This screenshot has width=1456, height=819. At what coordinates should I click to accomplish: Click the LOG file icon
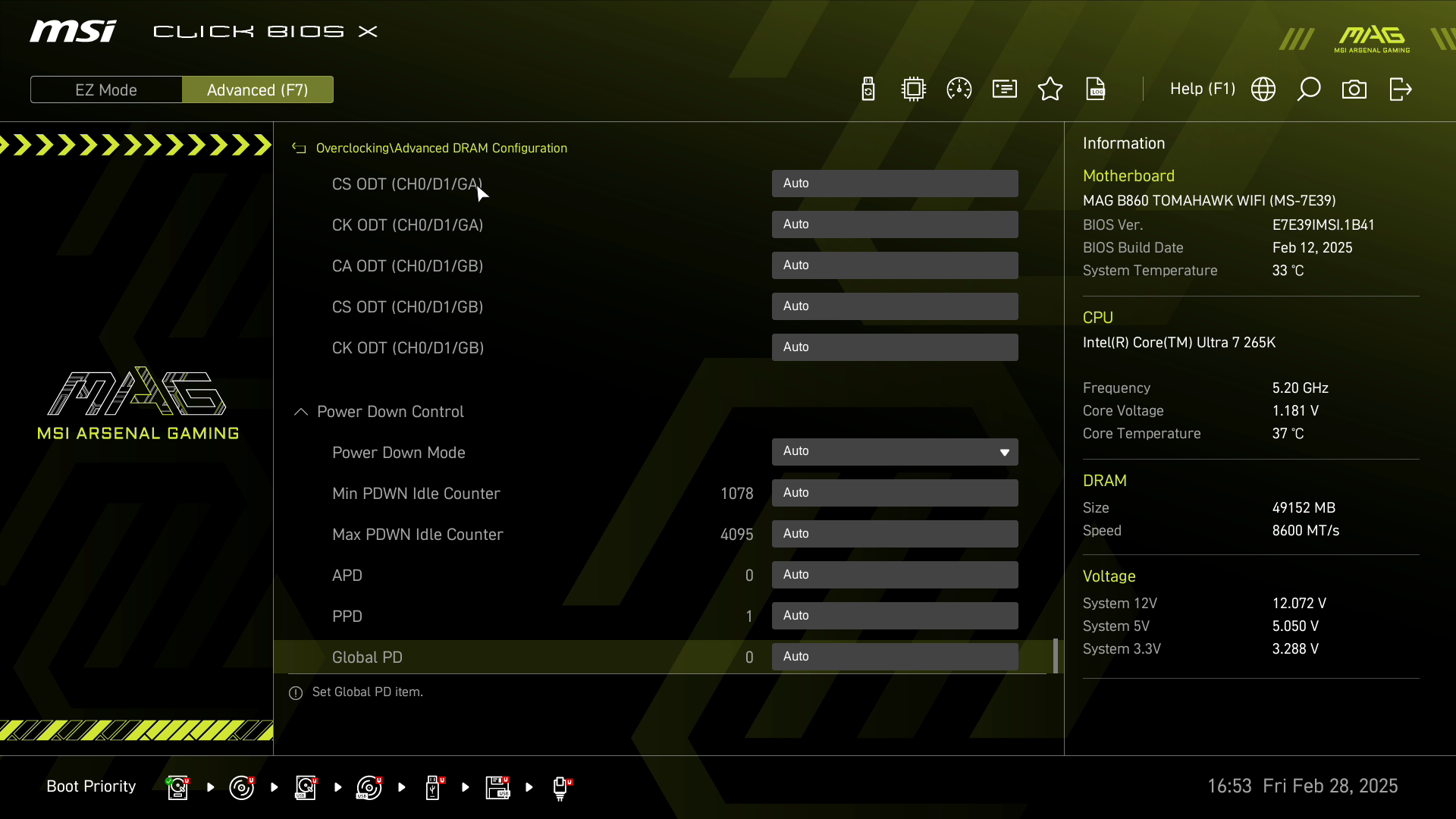click(1096, 89)
